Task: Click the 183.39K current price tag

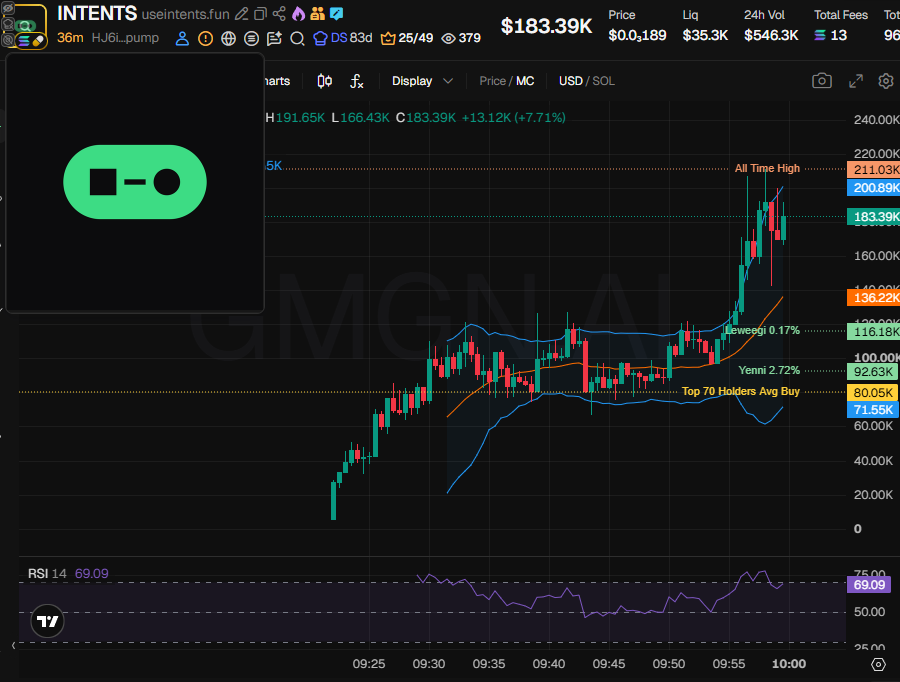Action: click(874, 217)
